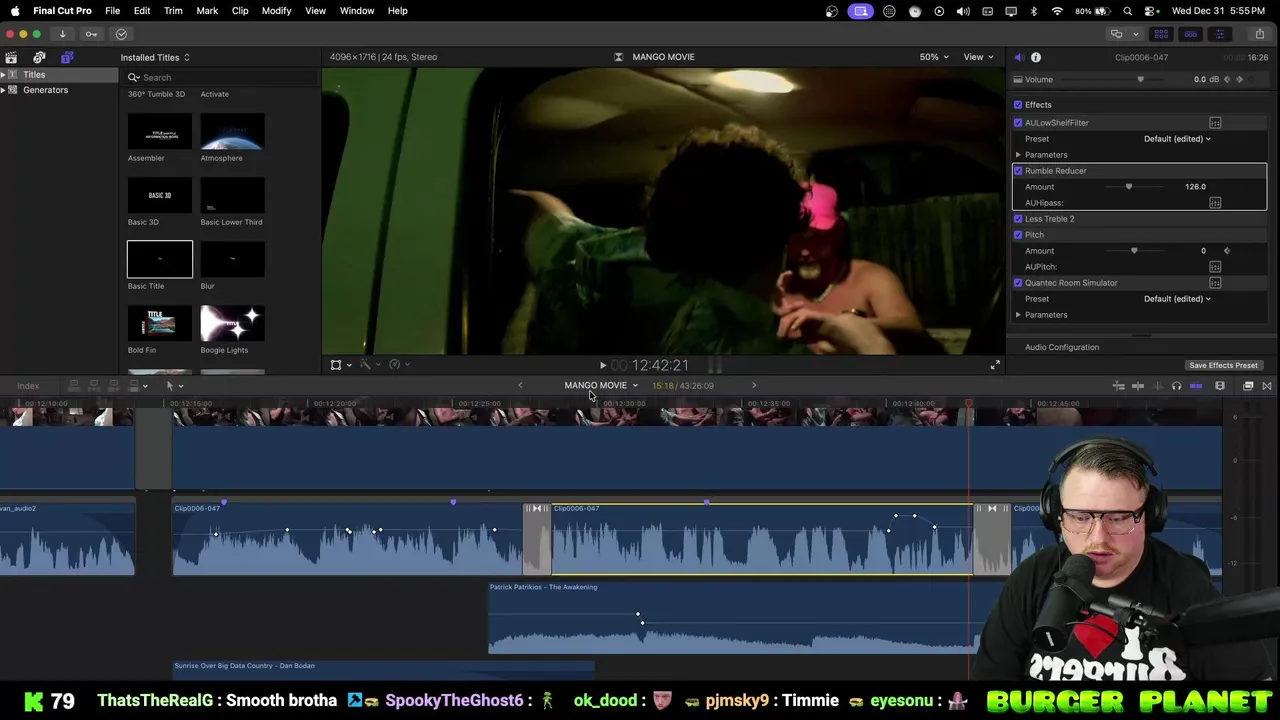Viewport: 1280px width, 720px height.
Task: Open the Audio inspector speaker icon
Action: (1018, 57)
